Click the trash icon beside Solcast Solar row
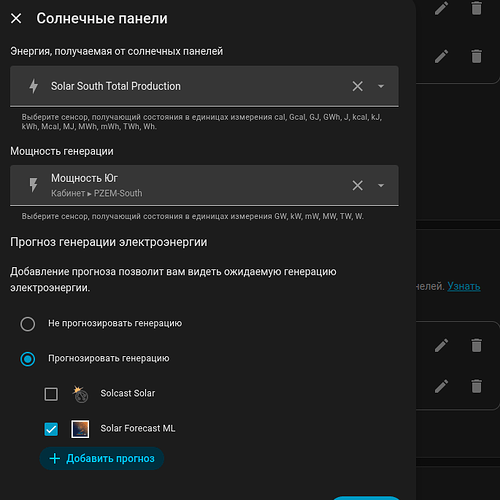This screenshot has width=500, height=500. click(476, 386)
